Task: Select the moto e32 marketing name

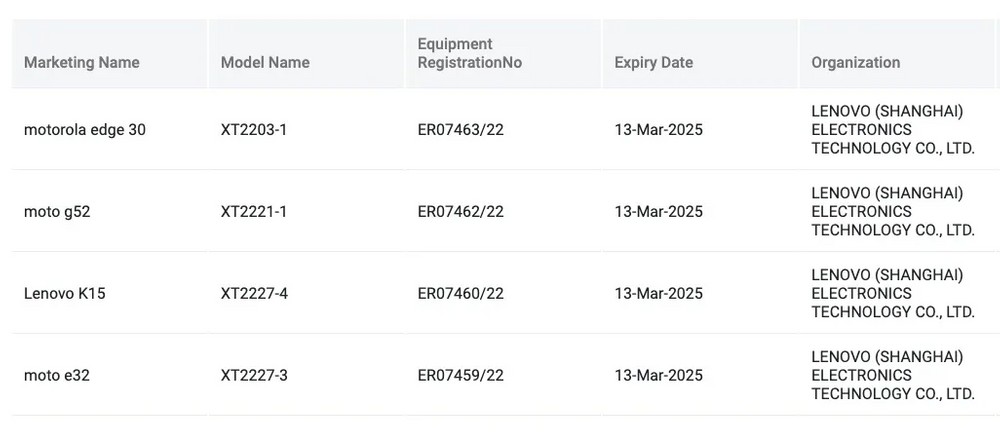Action: tap(58, 376)
